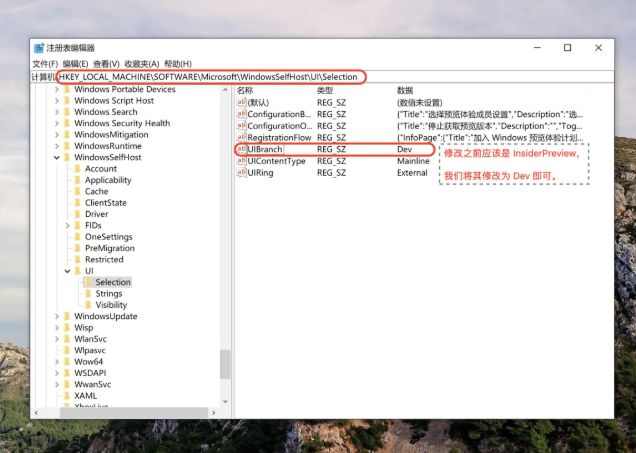The width and height of the screenshot is (636, 453).
Task: Click tree horizontal scrollbar left arrow
Action: tap(37, 413)
